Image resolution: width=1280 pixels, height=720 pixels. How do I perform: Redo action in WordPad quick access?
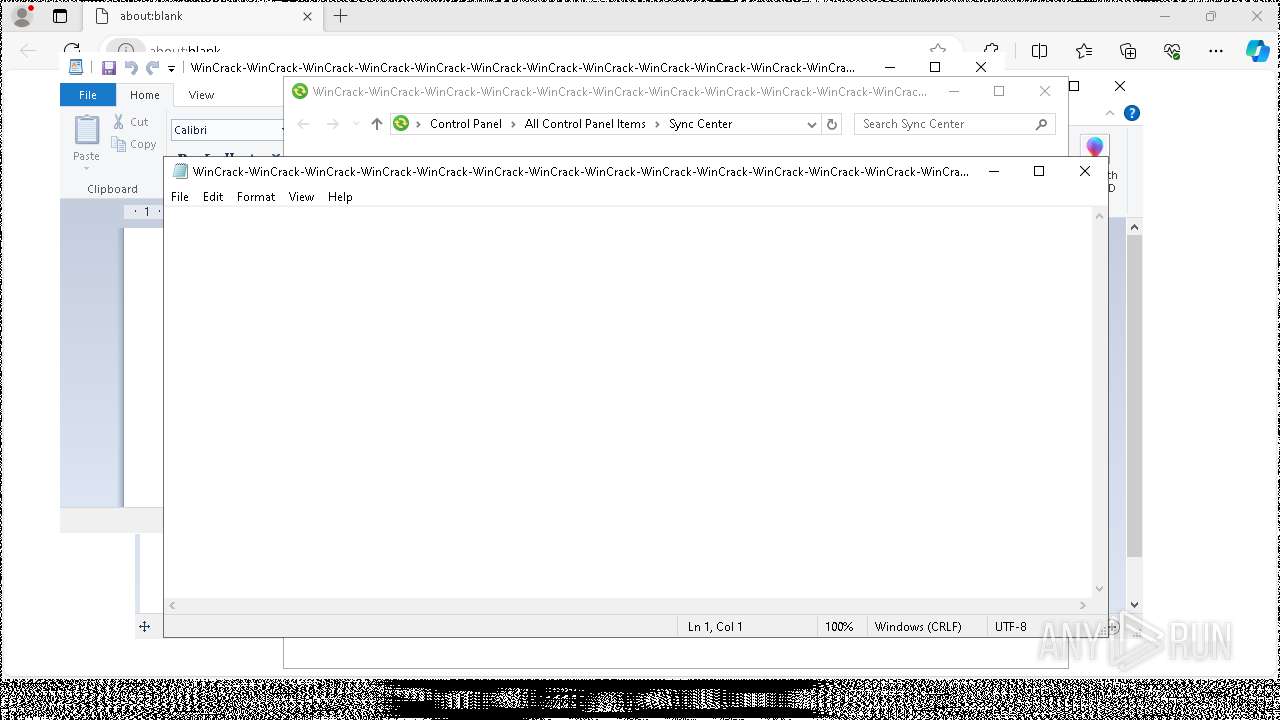(x=153, y=68)
